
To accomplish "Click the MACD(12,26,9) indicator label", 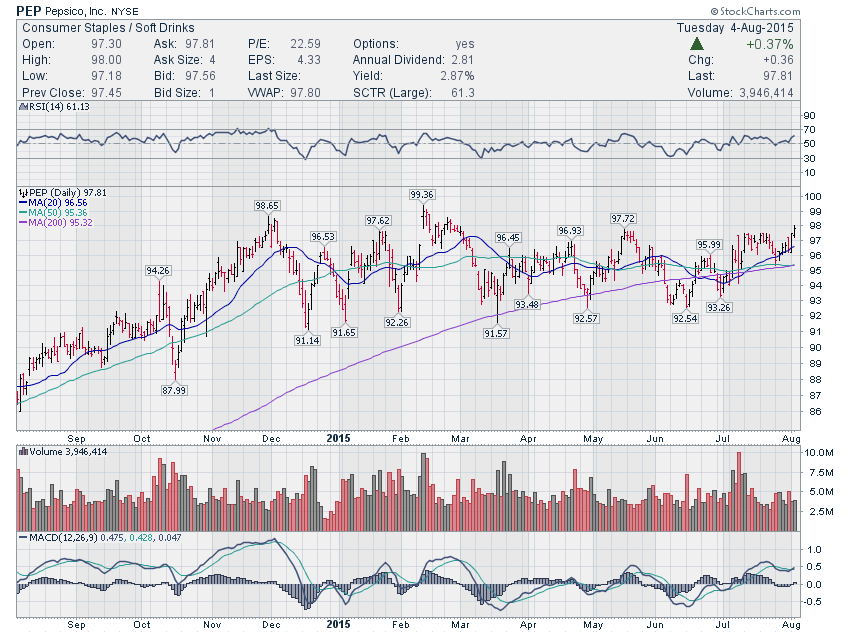I will [63, 538].
